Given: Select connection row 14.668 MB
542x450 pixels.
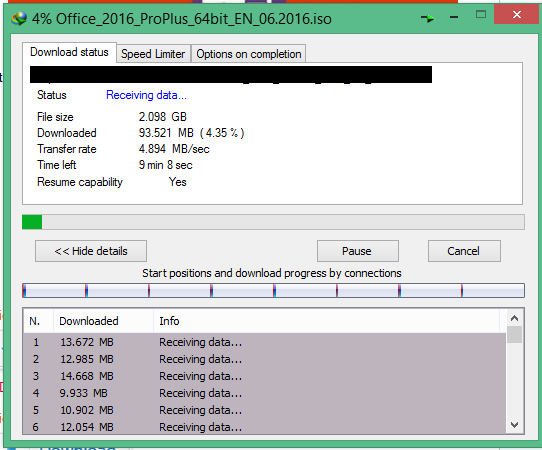Looking at the screenshot, I should coord(265,376).
